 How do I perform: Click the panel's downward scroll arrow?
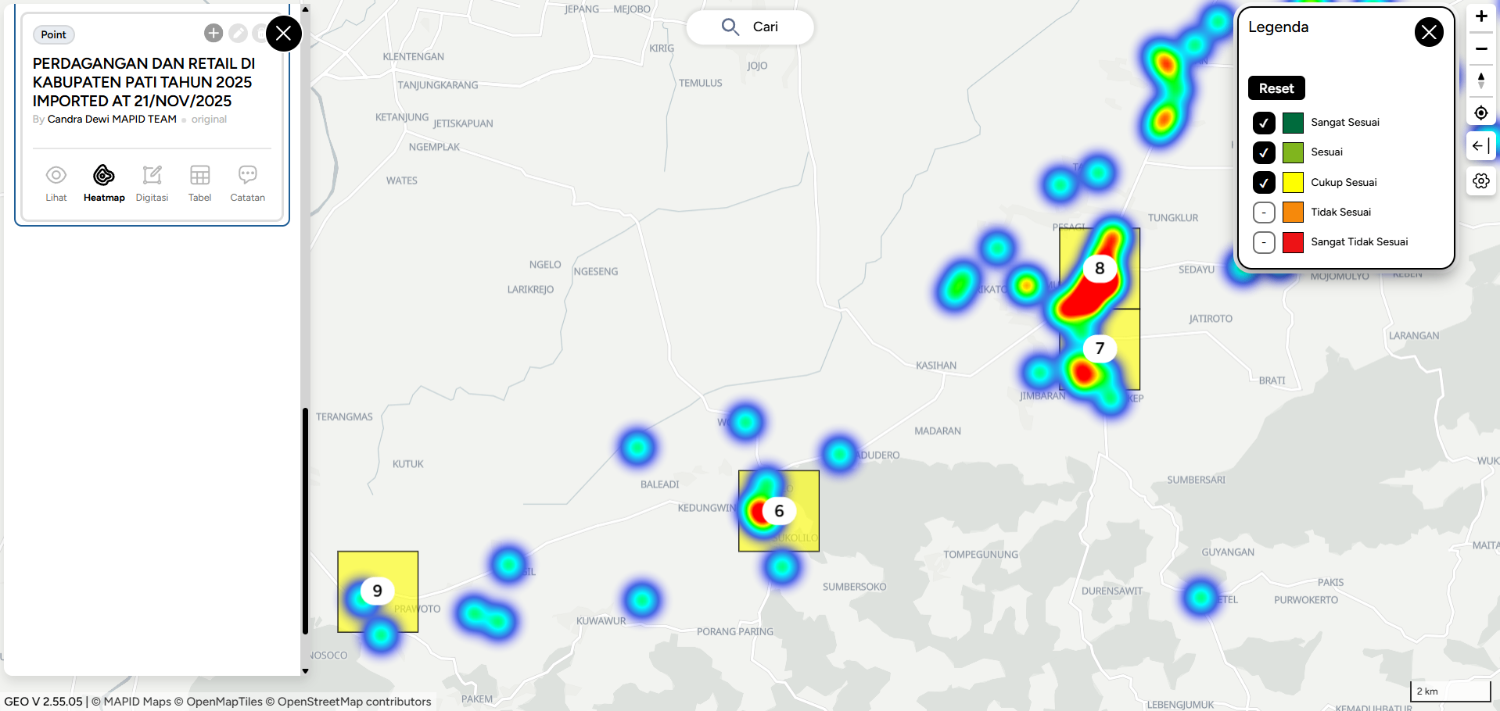coord(304,671)
